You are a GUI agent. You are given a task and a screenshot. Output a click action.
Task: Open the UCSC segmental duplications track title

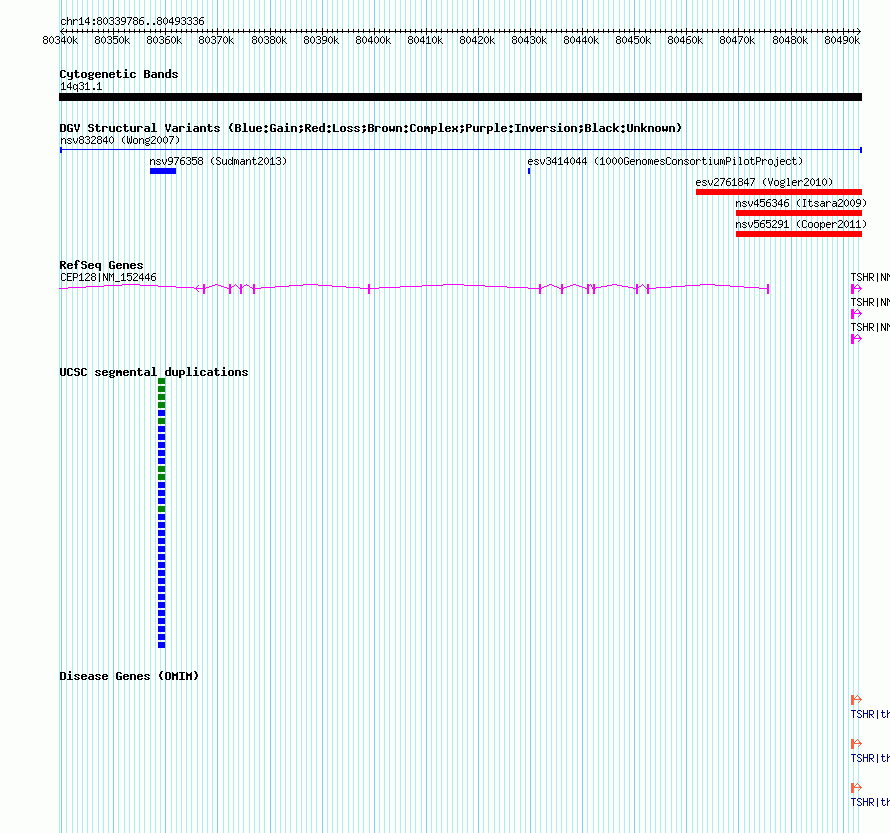pos(154,372)
